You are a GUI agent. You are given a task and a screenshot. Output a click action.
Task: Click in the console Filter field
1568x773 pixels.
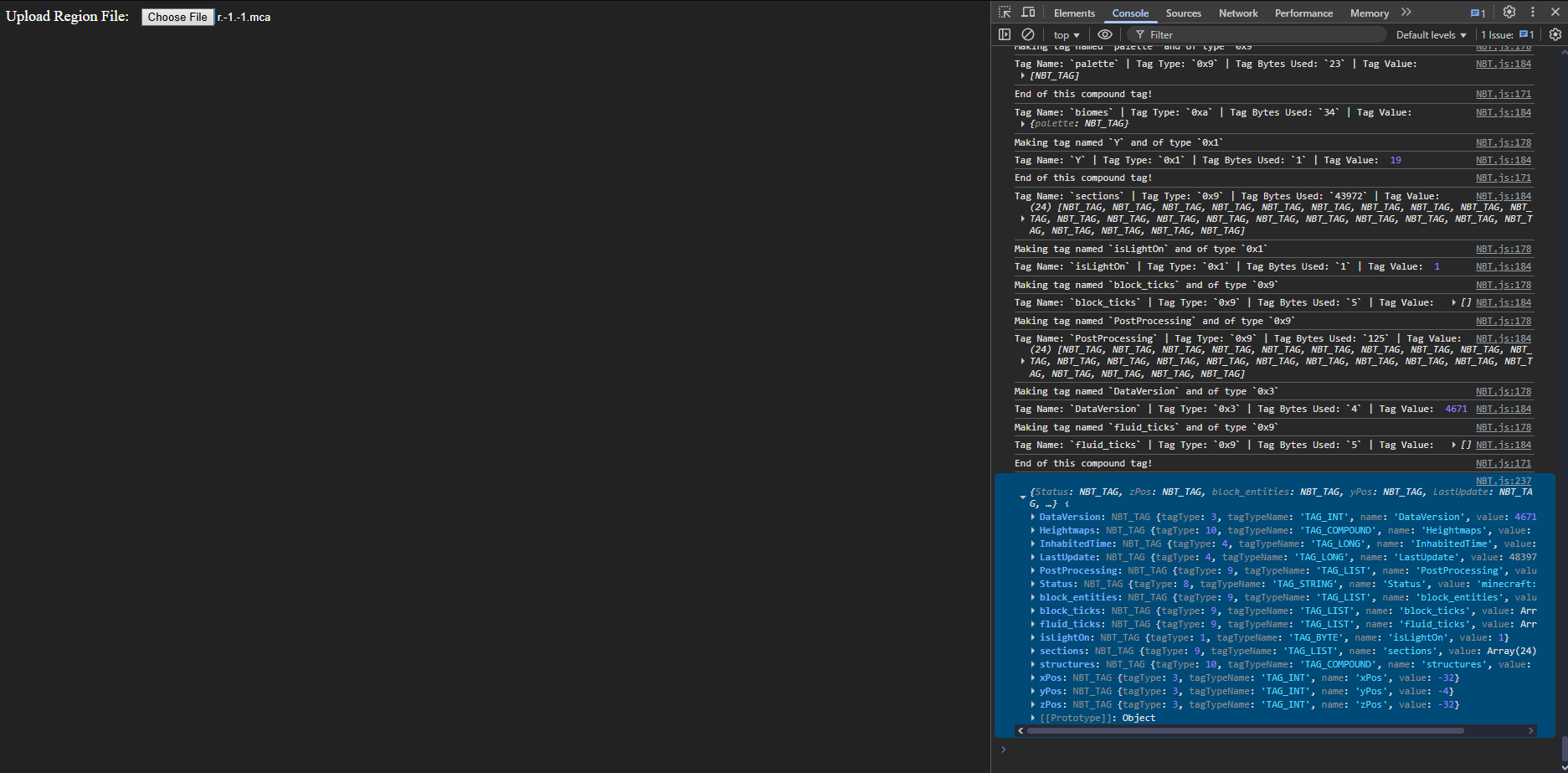(x=1256, y=35)
